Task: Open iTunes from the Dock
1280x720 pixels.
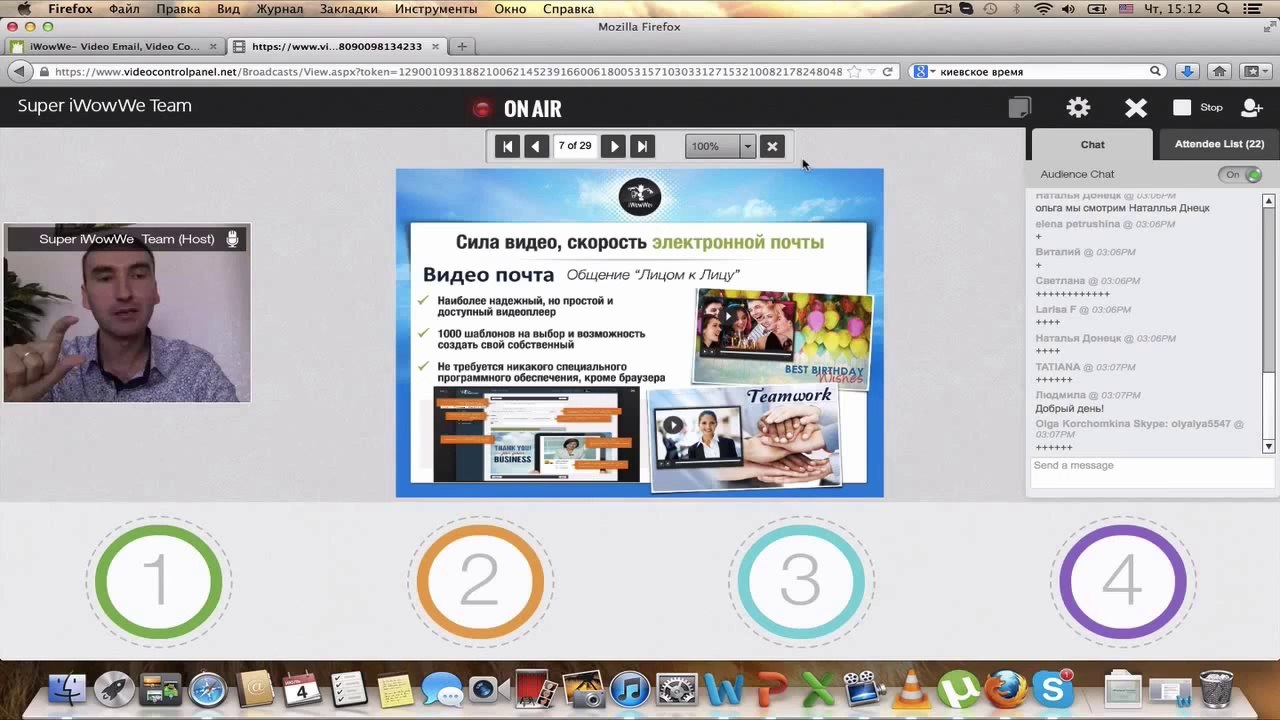Action: 630,689
